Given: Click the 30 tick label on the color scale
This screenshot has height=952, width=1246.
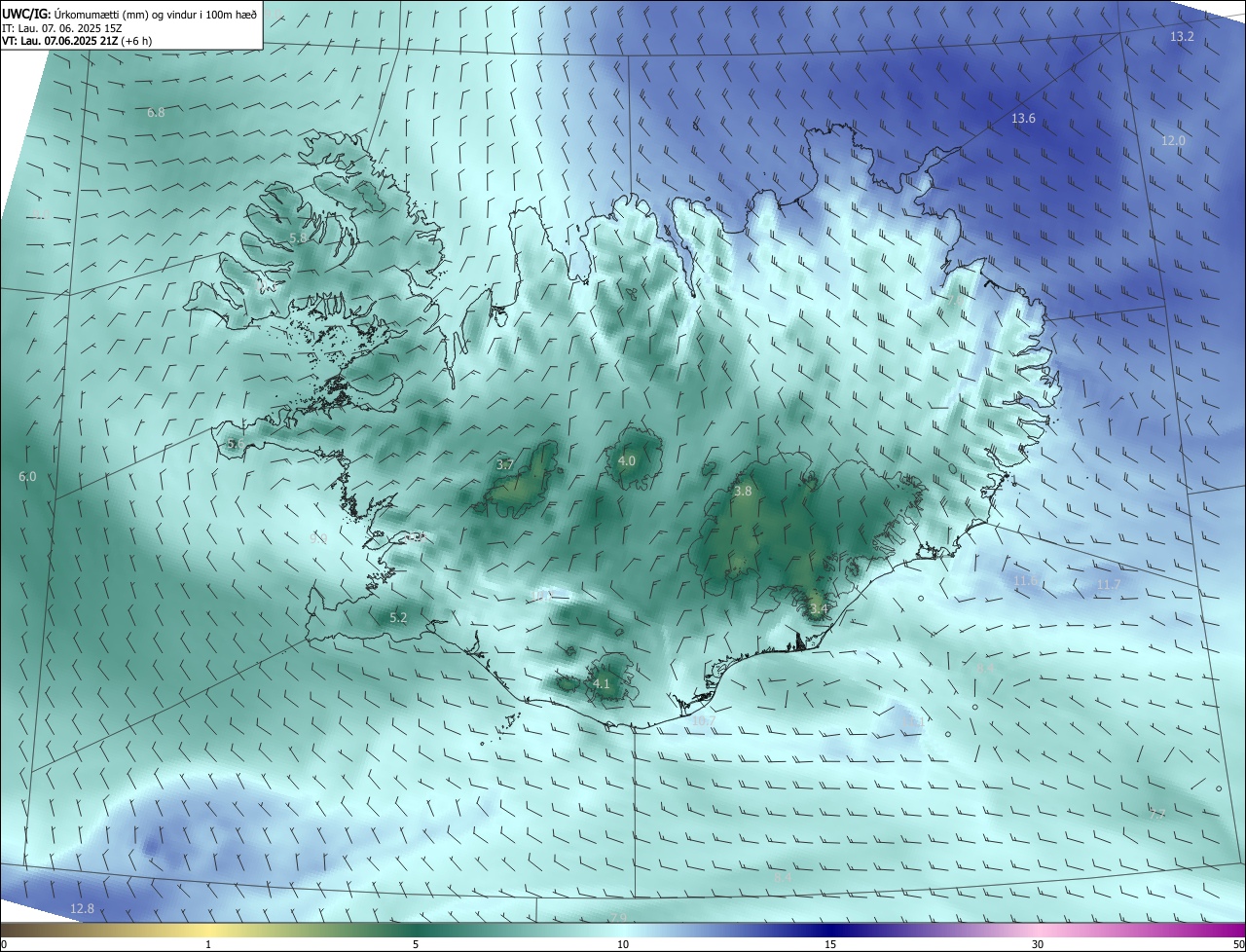Looking at the screenshot, I should pyautogui.click(x=1038, y=945).
